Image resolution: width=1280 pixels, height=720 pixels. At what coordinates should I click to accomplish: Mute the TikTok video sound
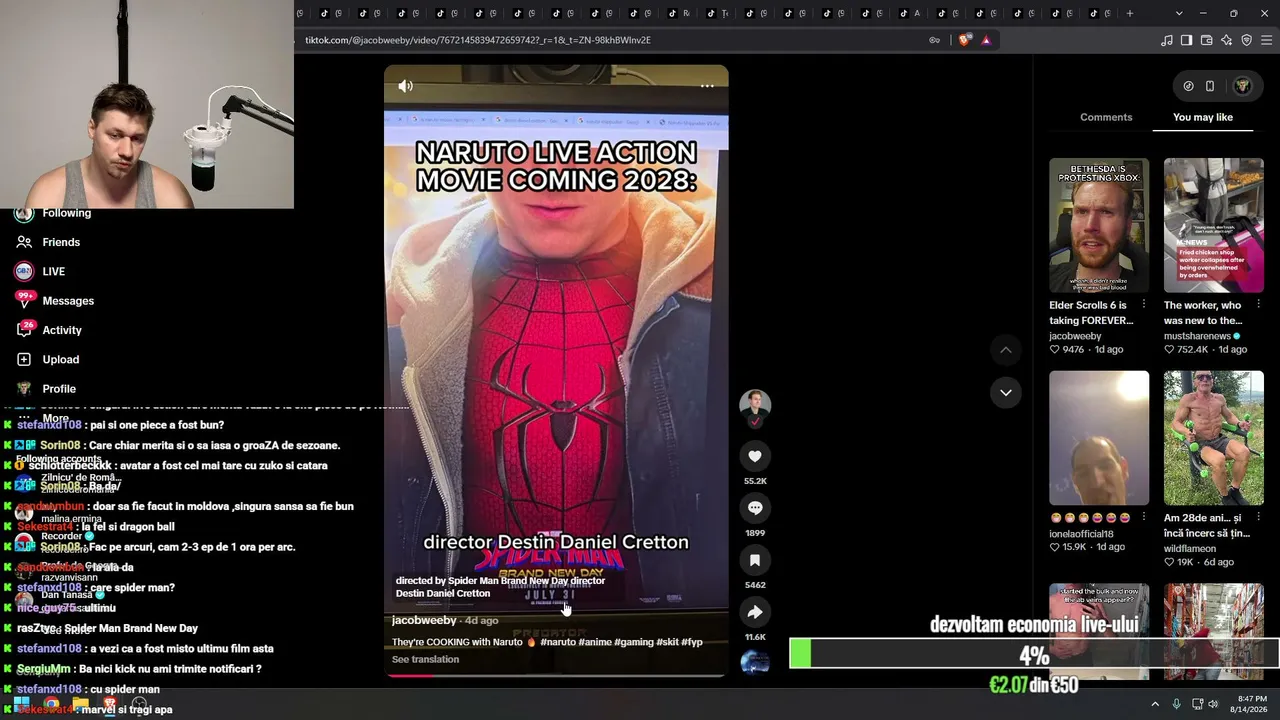click(x=405, y=86)
